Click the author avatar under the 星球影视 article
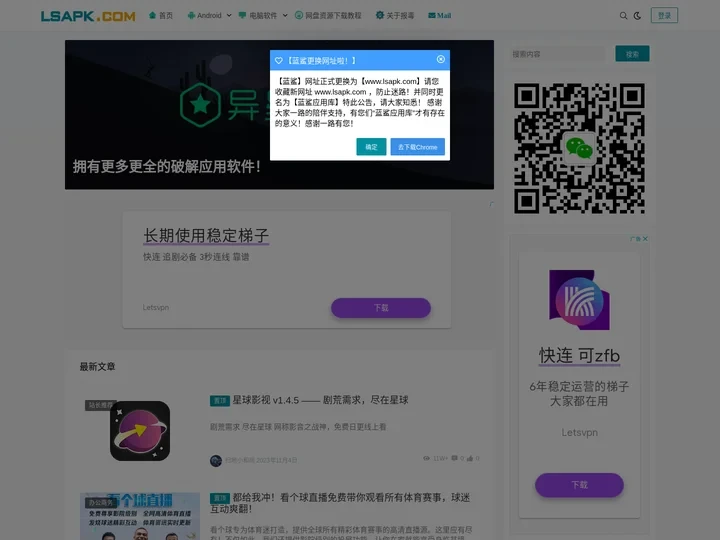The height and width of the screenshot is (540, 720). (x=216, y=461)
